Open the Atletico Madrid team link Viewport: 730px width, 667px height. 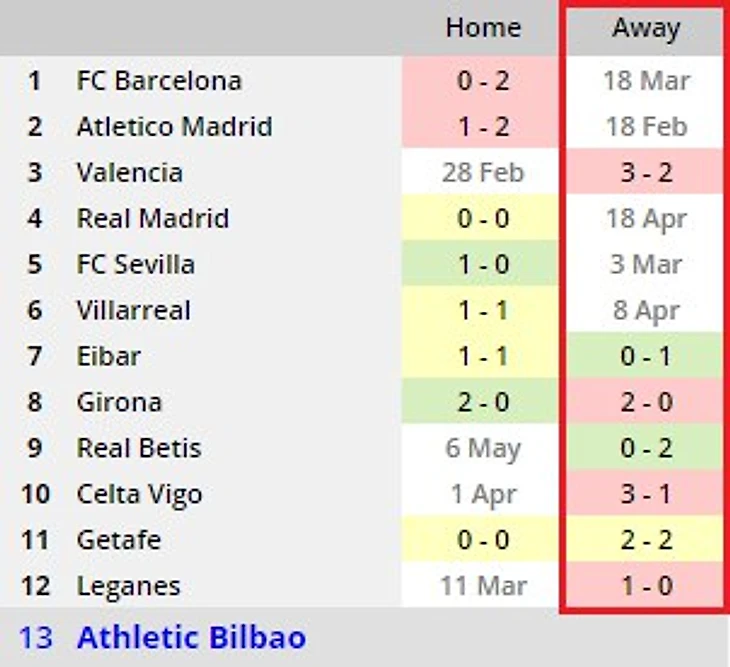coord(174,127)
